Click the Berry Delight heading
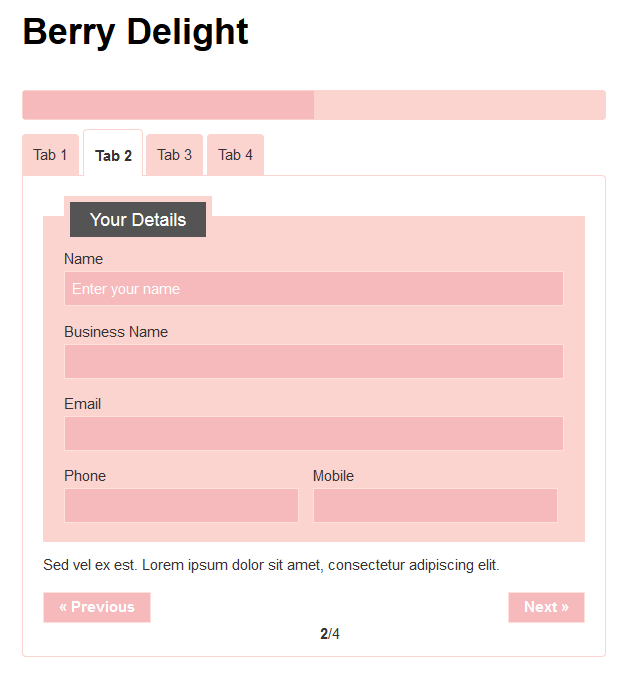630x678 pixels. [135, 32]
